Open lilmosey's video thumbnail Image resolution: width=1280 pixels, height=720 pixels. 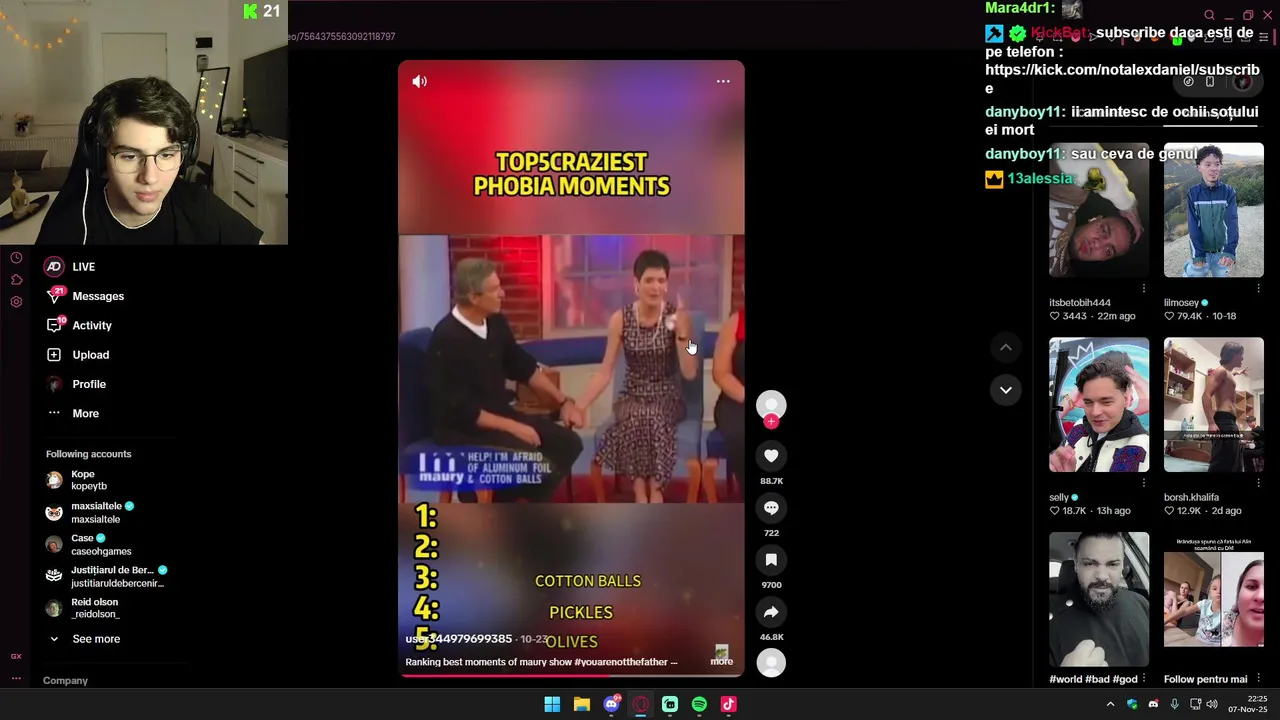pyautogui.click(x=1214, y=210)
